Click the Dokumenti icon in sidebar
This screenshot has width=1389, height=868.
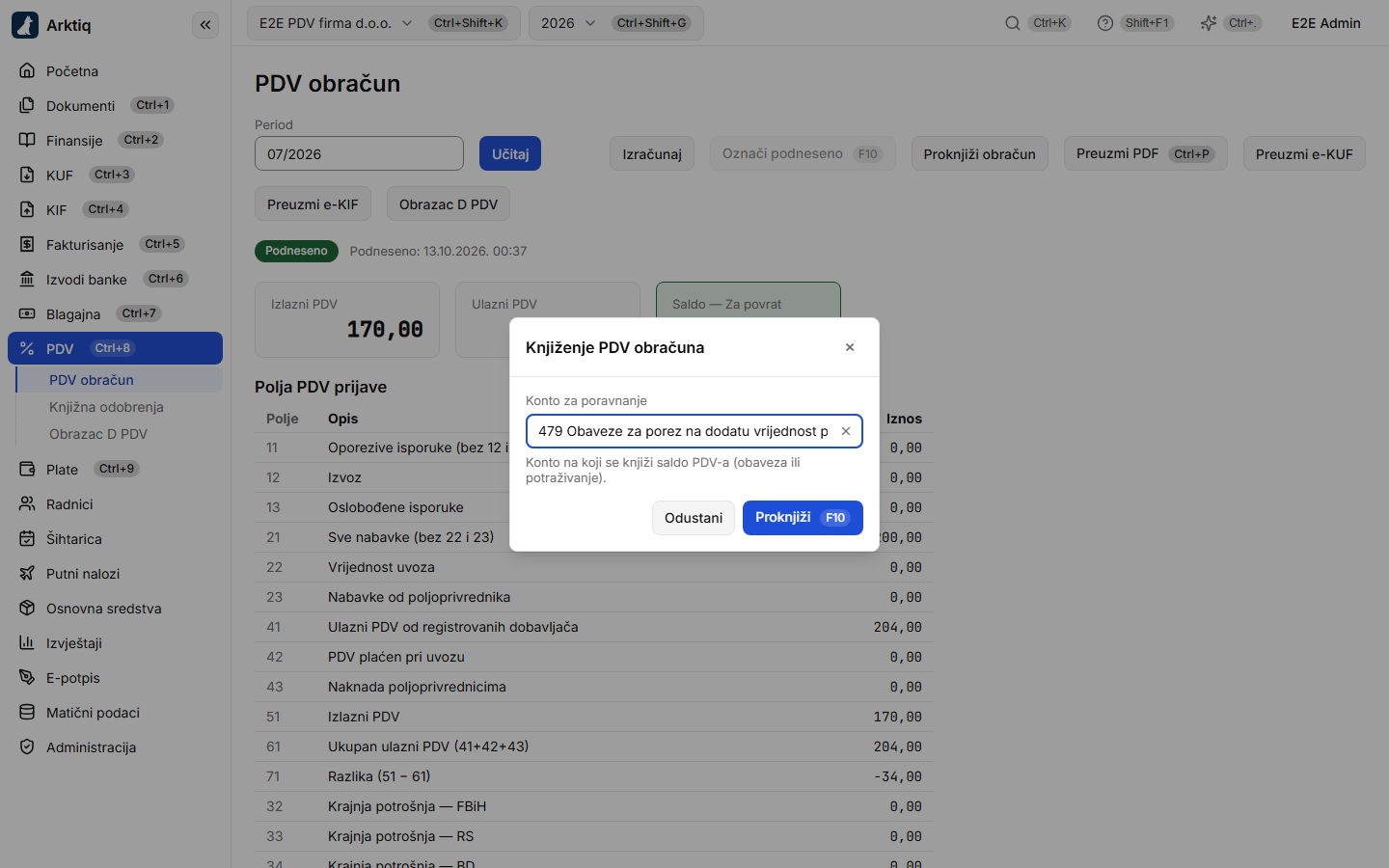[27, 105]
